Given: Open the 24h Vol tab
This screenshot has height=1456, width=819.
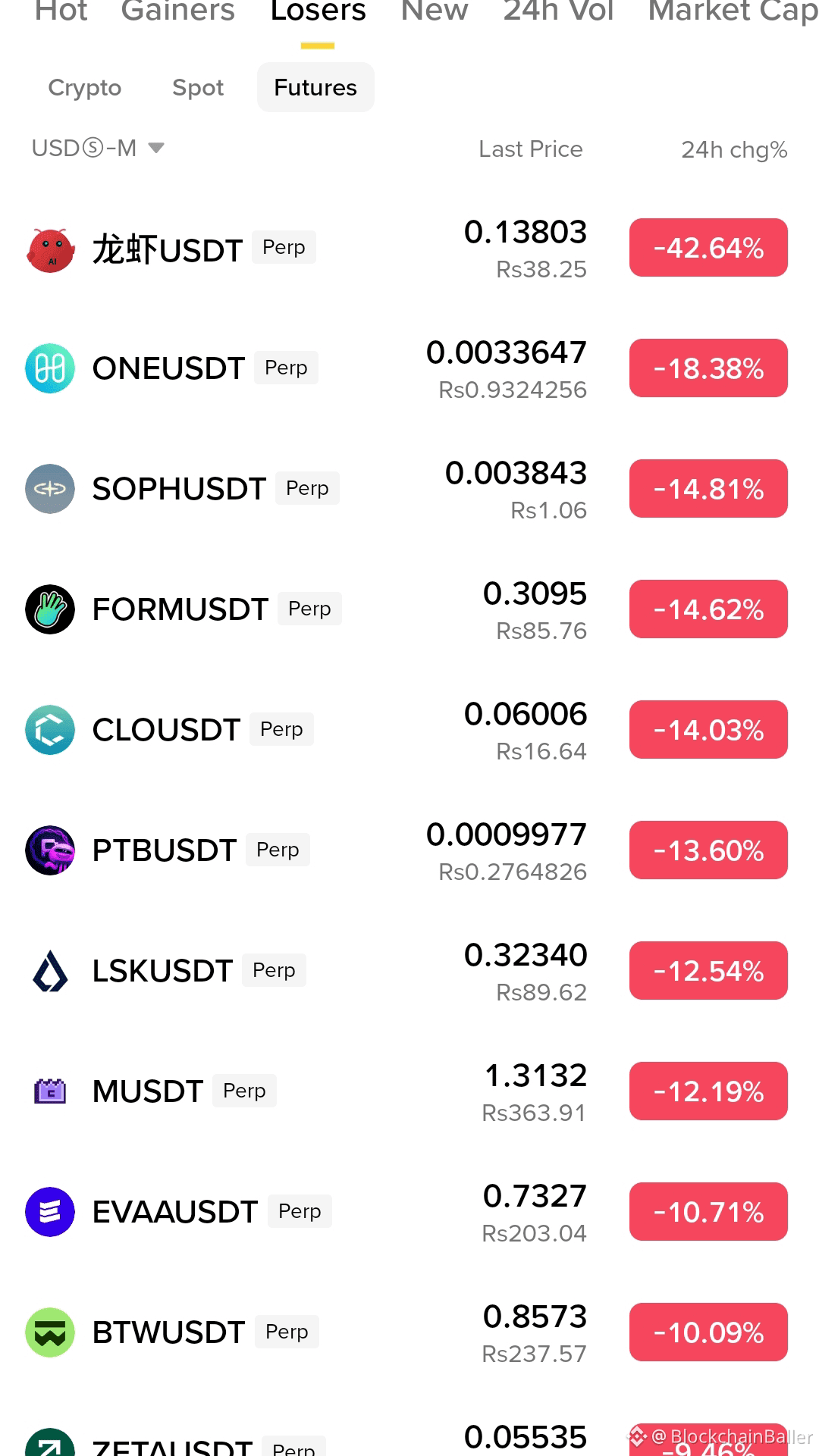Looking at the screenshot, I should (558, 11).
